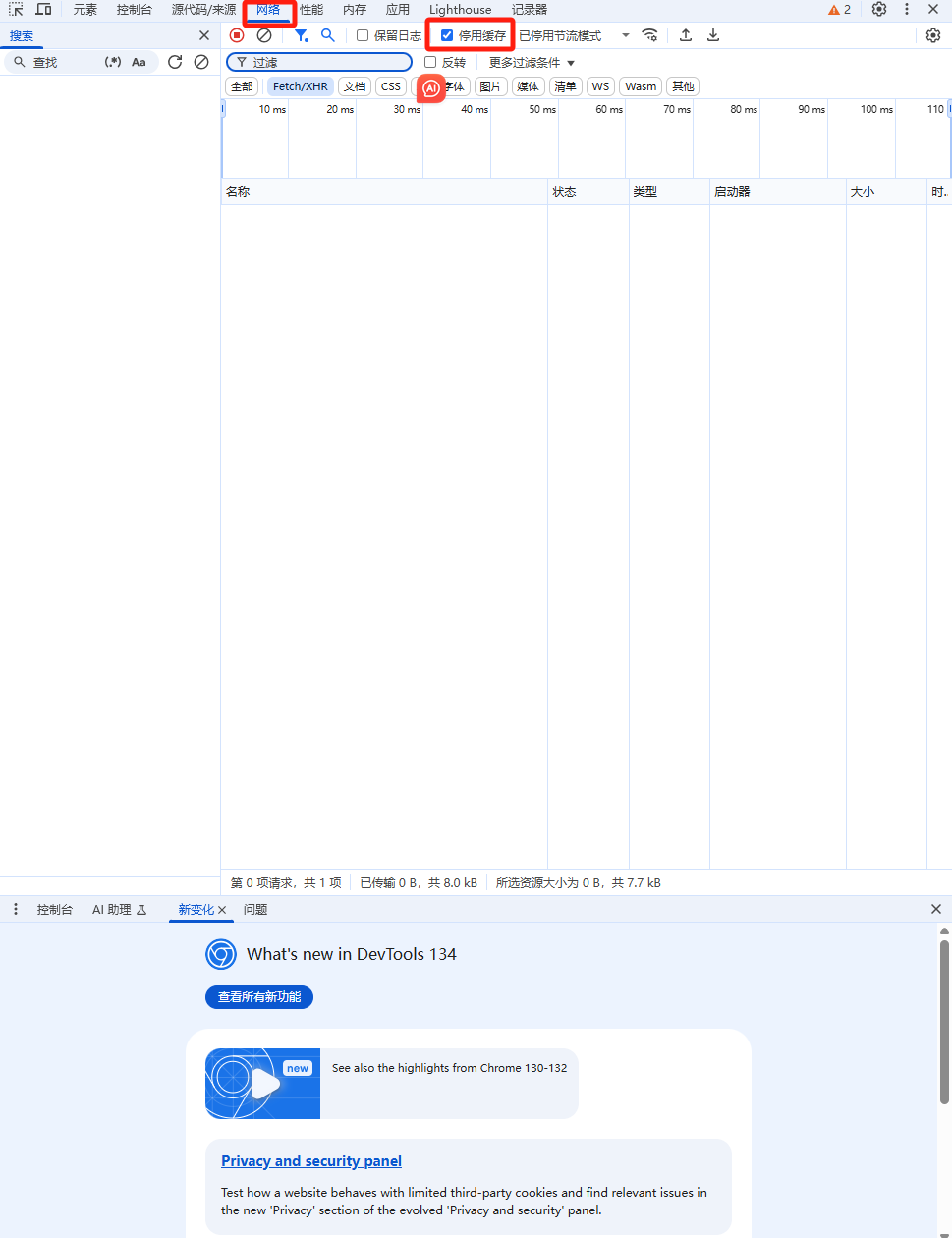Switch to the Lighthouse tab
Viewport: 952px width, 1238px height.
pos(460,10)
